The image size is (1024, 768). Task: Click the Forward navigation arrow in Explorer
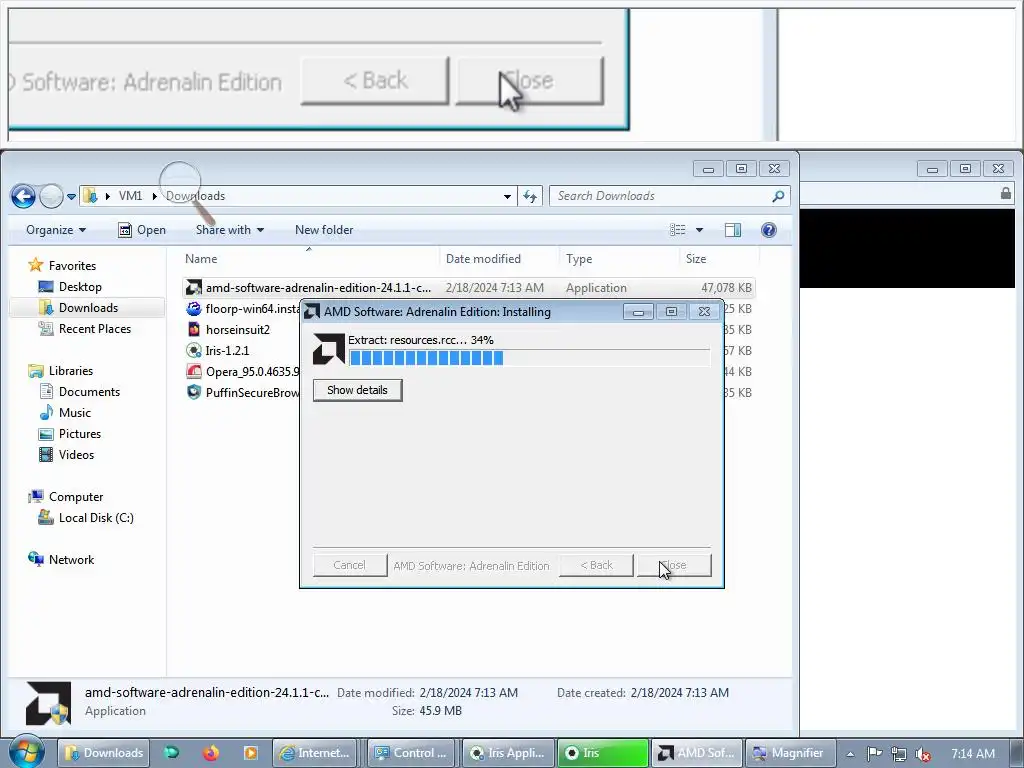[51, 196]
